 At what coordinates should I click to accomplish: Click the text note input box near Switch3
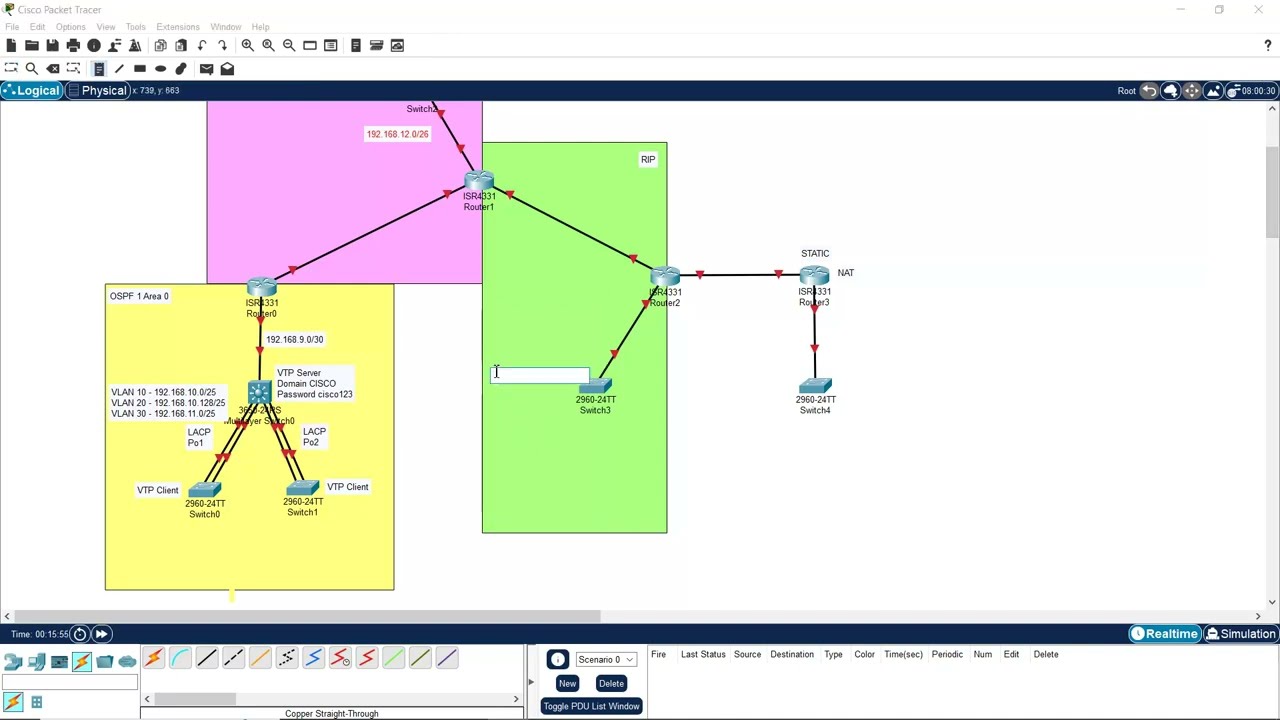coord(540,375)
